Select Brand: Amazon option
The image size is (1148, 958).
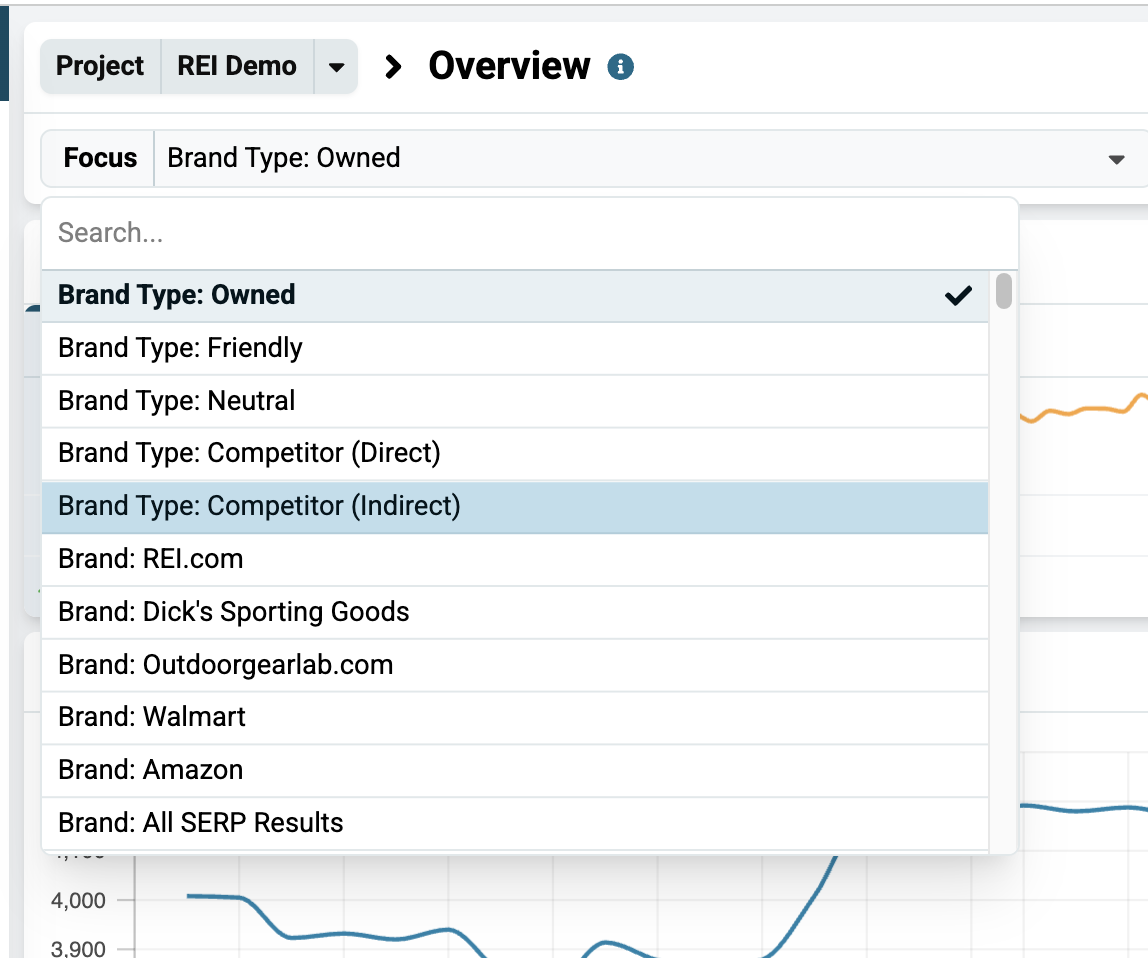(515, 770)
